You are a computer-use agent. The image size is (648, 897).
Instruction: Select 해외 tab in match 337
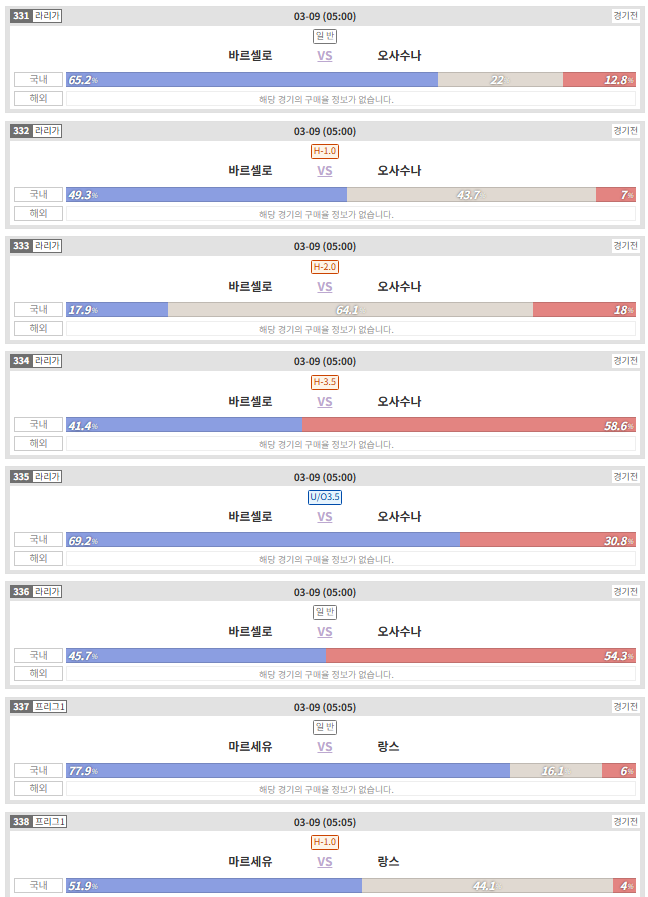click(38, 788)
